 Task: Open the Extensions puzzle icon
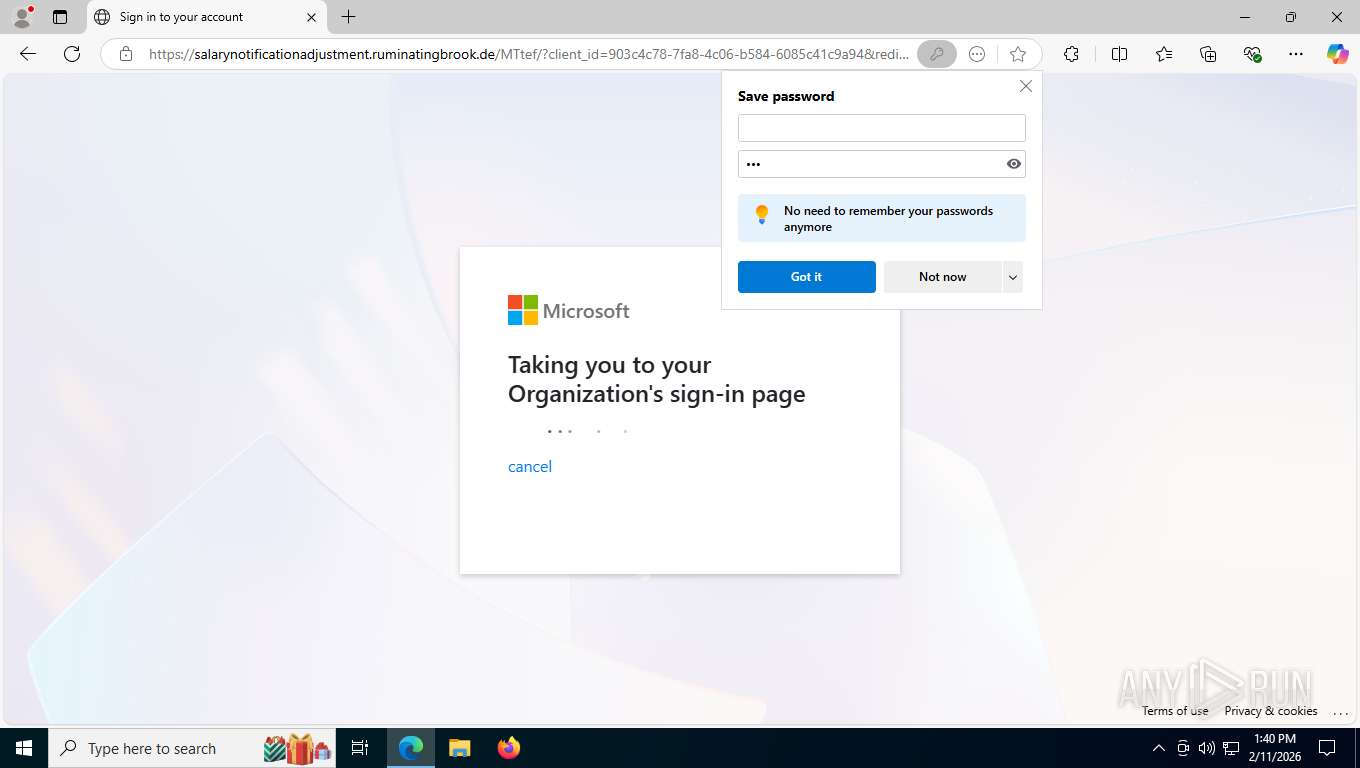coord(1071,54)
